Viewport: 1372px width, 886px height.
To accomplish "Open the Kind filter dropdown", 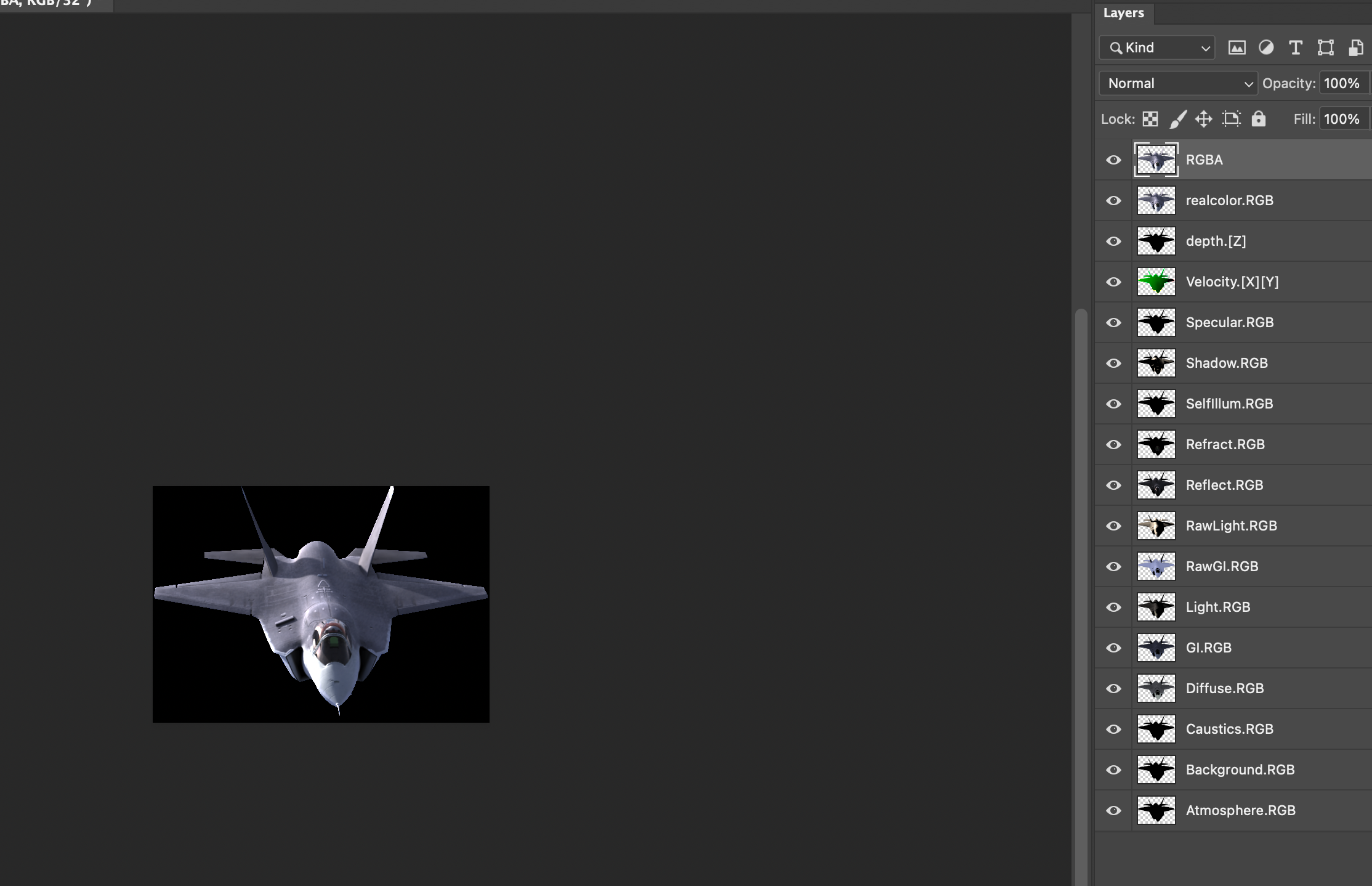I will (1156, 47).
